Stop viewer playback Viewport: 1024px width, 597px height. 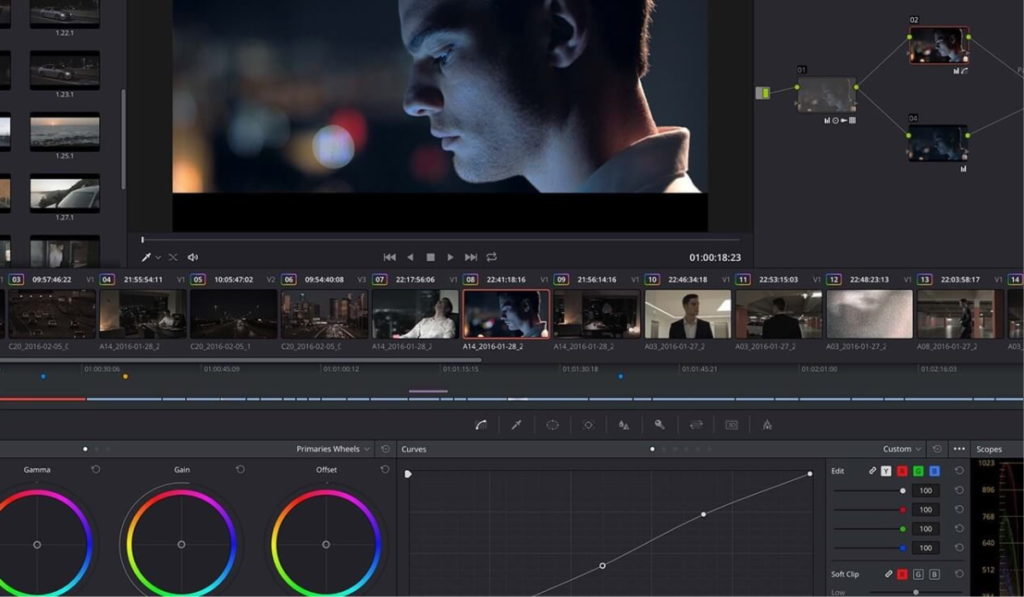click(x=430, y=257)
